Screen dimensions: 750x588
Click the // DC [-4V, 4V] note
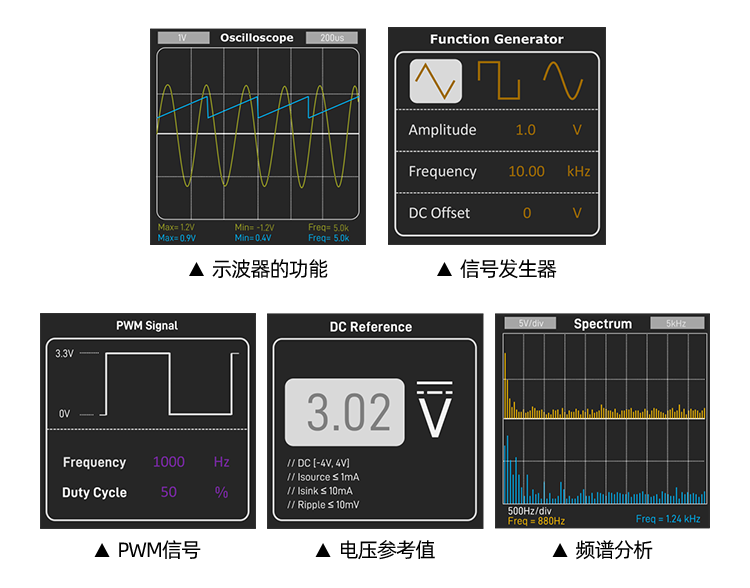click(319, 463)
